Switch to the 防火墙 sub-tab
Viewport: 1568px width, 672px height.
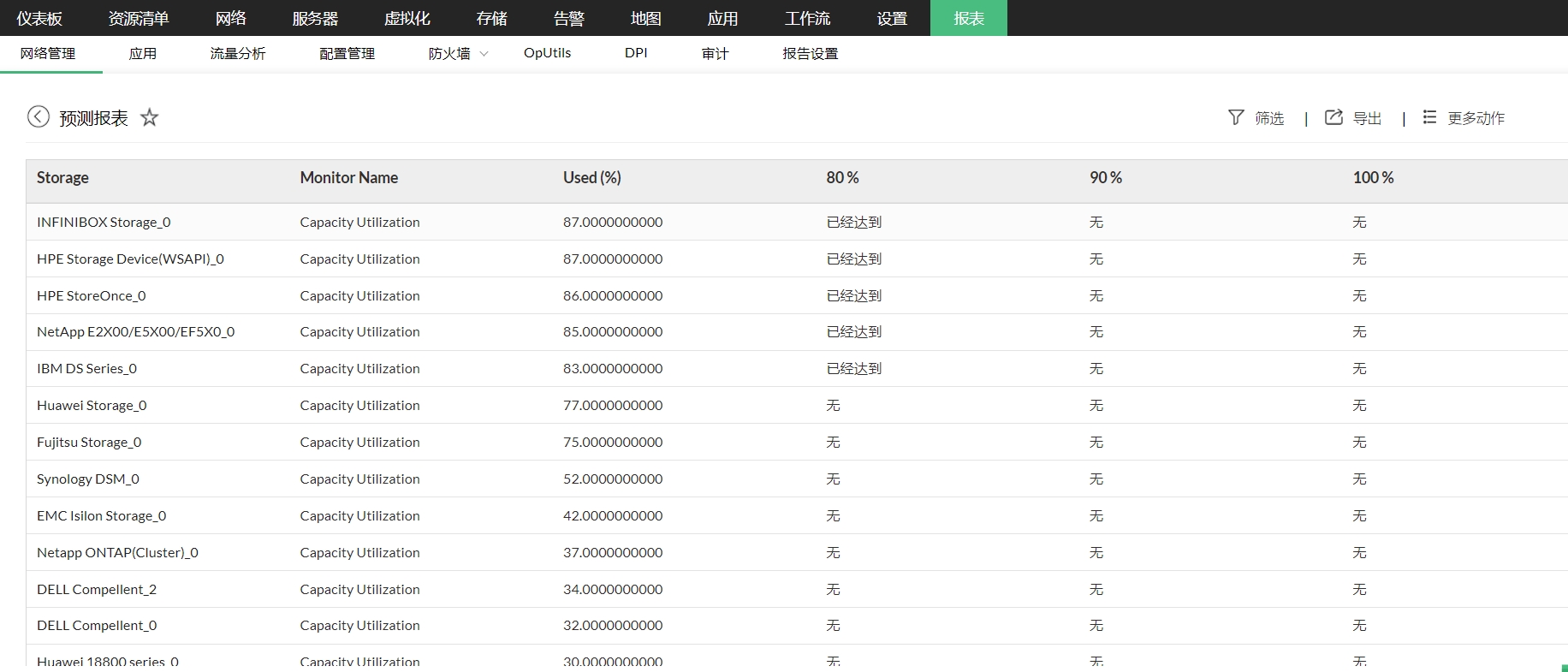point(449,53)
